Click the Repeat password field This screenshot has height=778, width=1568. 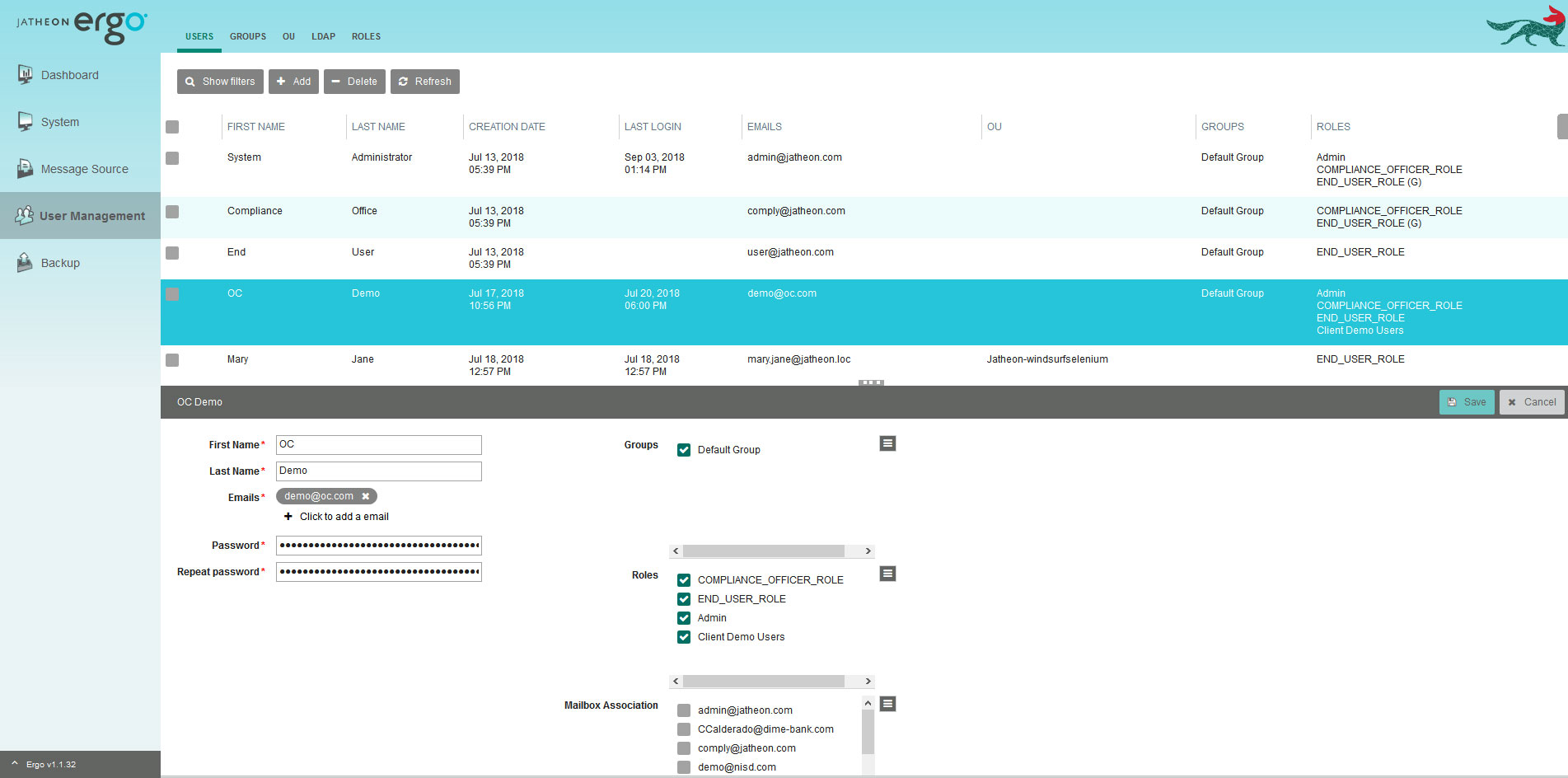point(379,572)
